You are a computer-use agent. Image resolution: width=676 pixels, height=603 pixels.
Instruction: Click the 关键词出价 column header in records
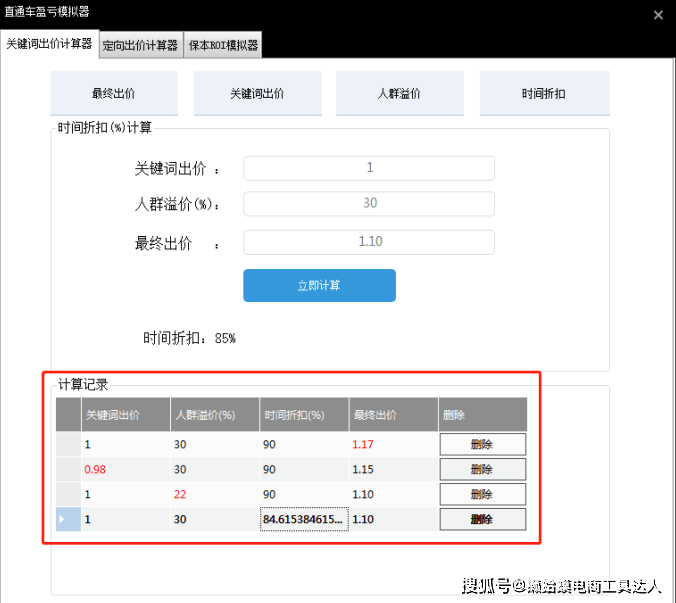125,414
